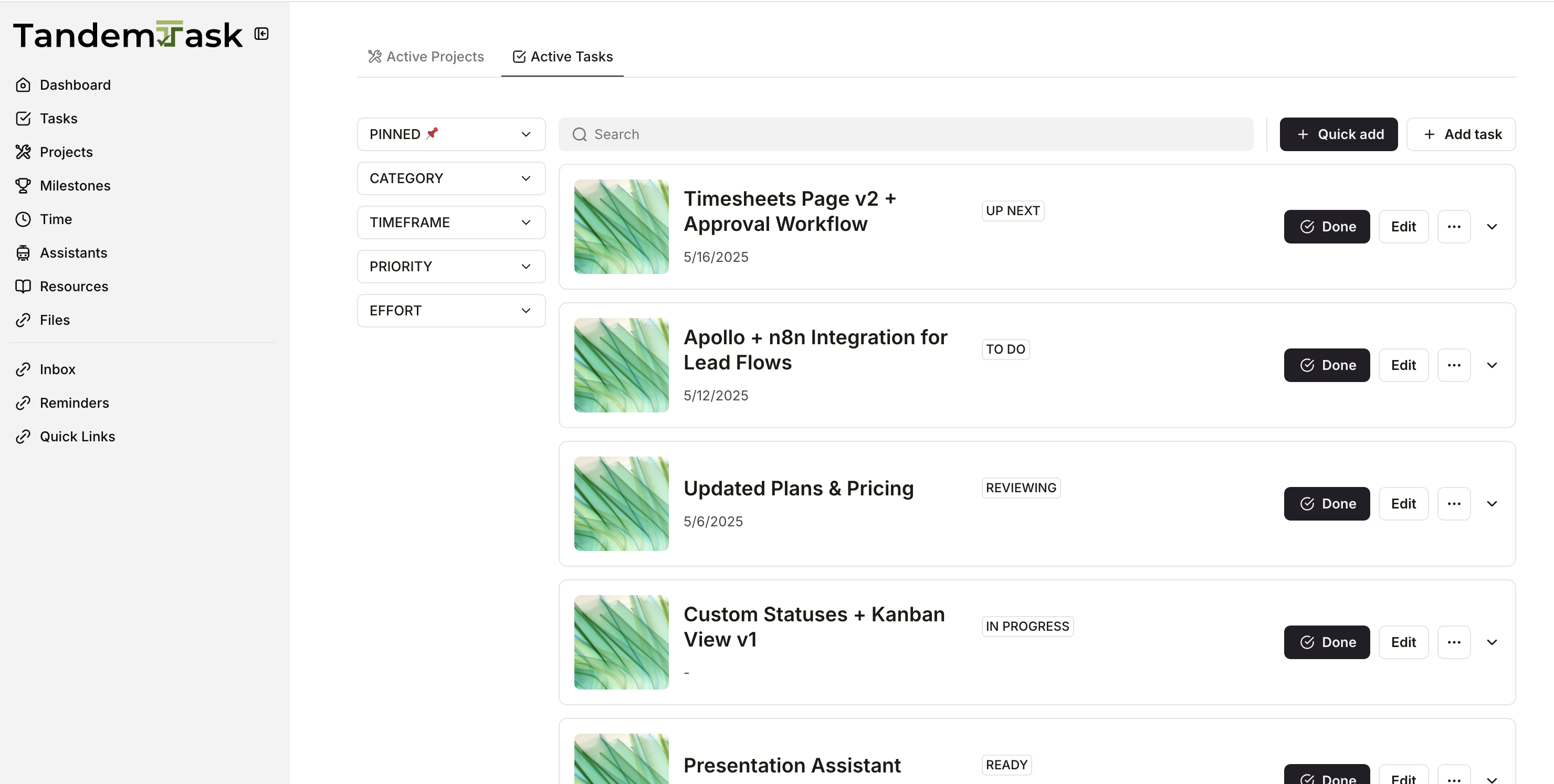Screen dimensions: 1554x784
Task: Edit the Custom Statuses + Kanban task
Action: [1403, 642]
